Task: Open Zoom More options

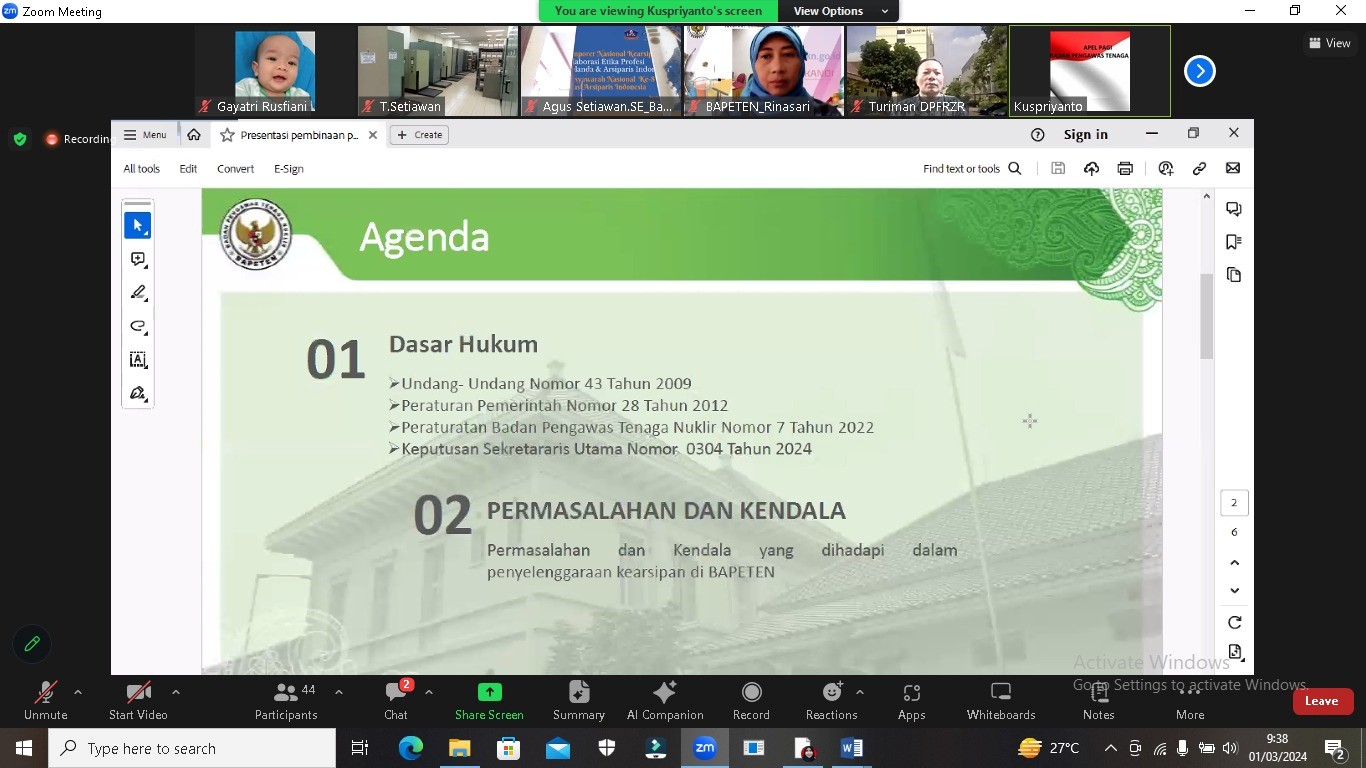Action: click(1190, 701)
